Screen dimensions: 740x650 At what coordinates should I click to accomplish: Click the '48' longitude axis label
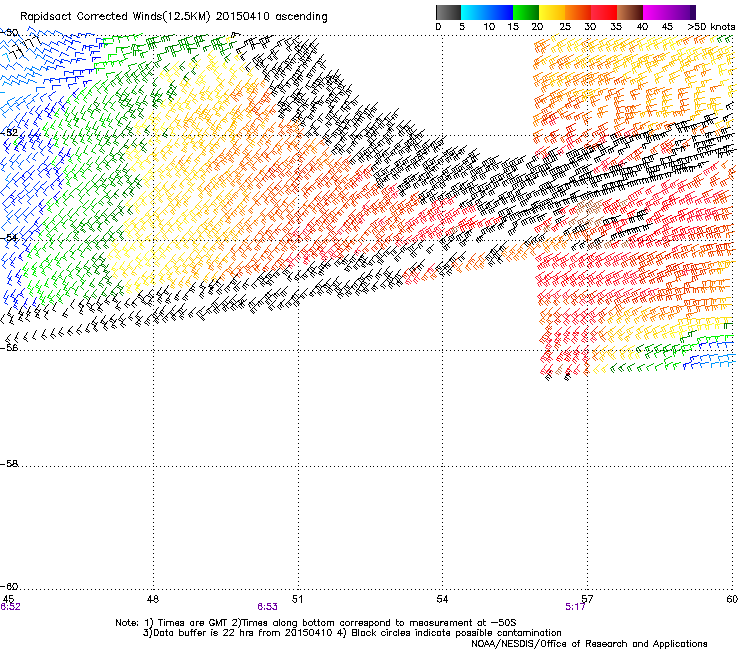coord(153,599)
